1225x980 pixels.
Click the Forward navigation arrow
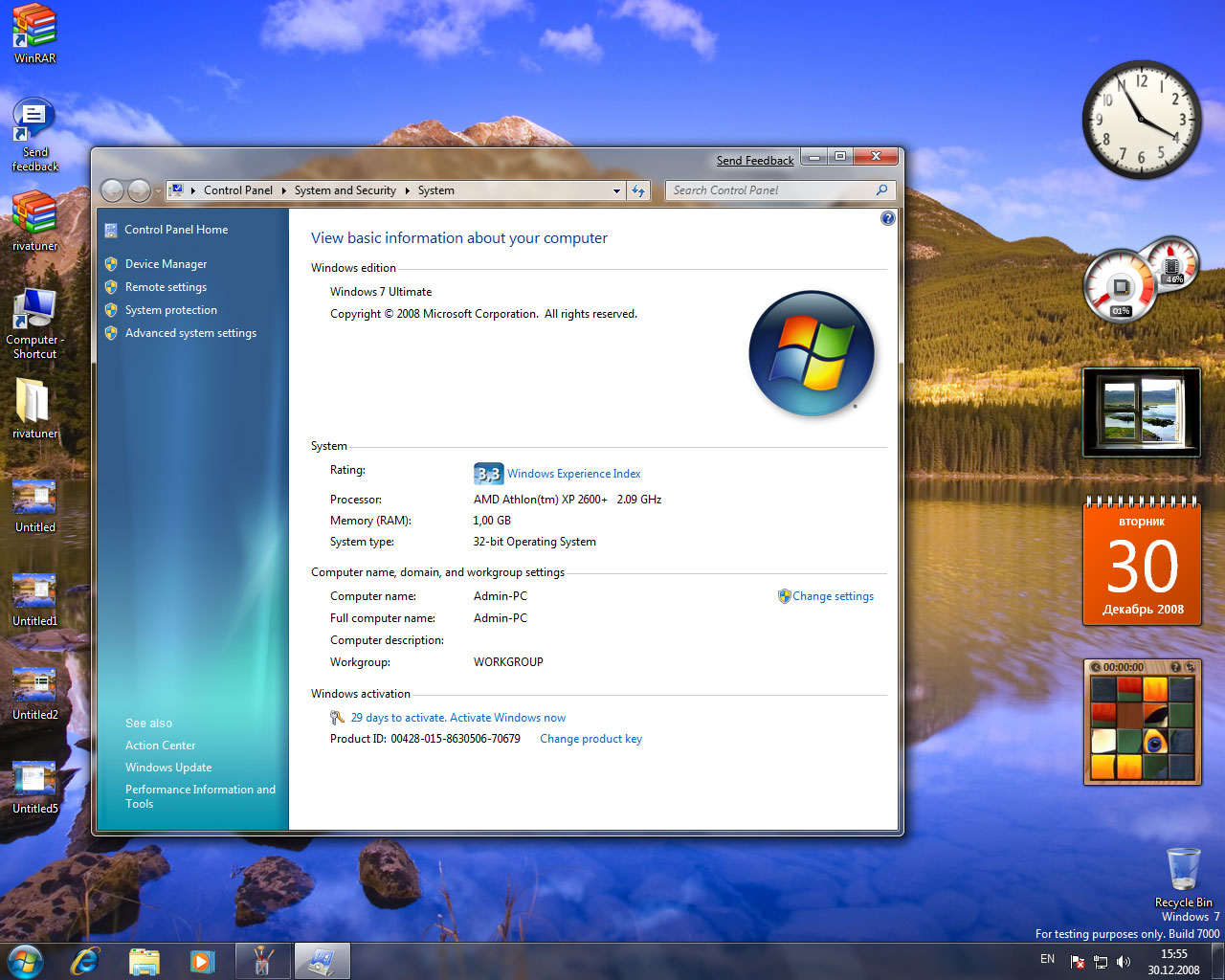pos(140,190)
